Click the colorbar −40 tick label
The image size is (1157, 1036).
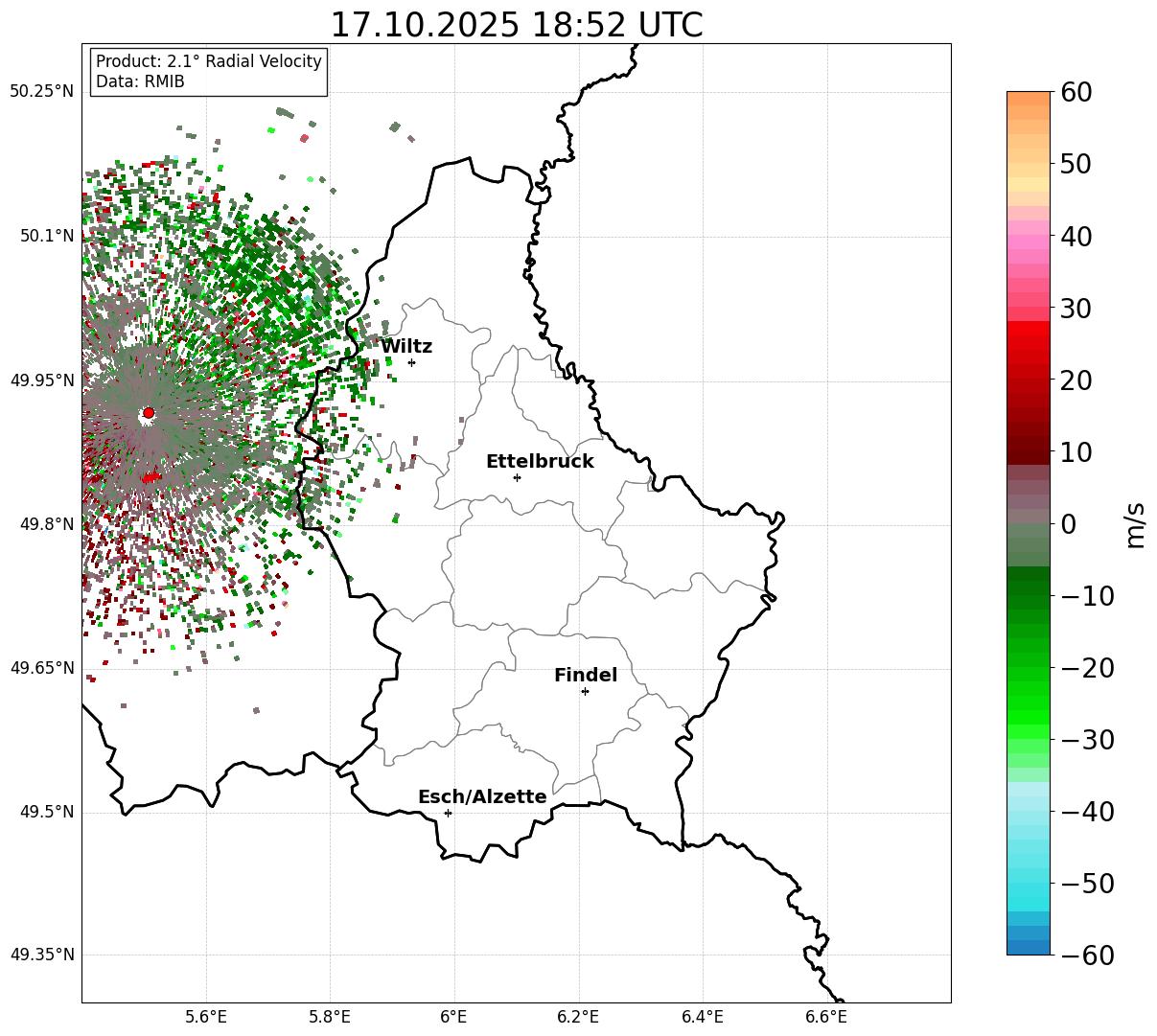(1087, 812)
